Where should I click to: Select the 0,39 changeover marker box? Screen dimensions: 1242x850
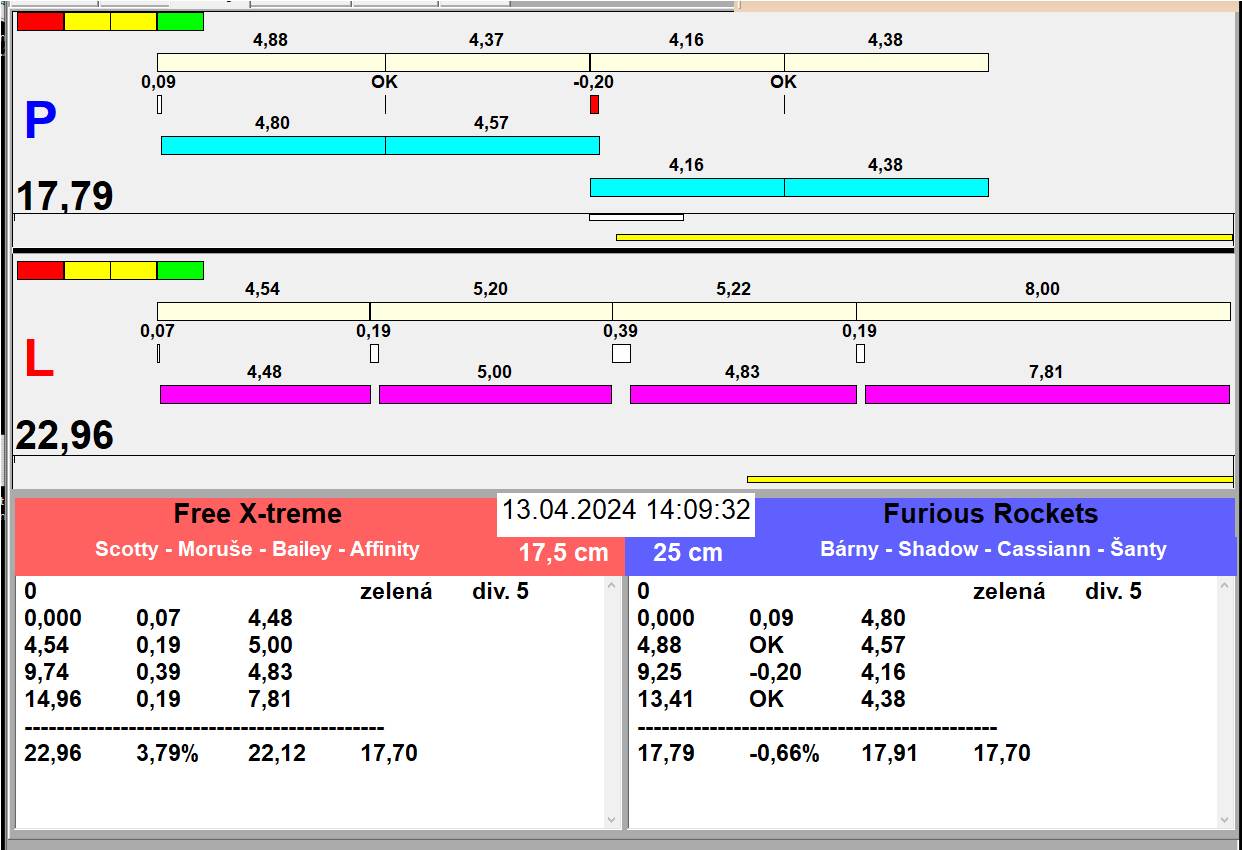(x=621, y=353)
